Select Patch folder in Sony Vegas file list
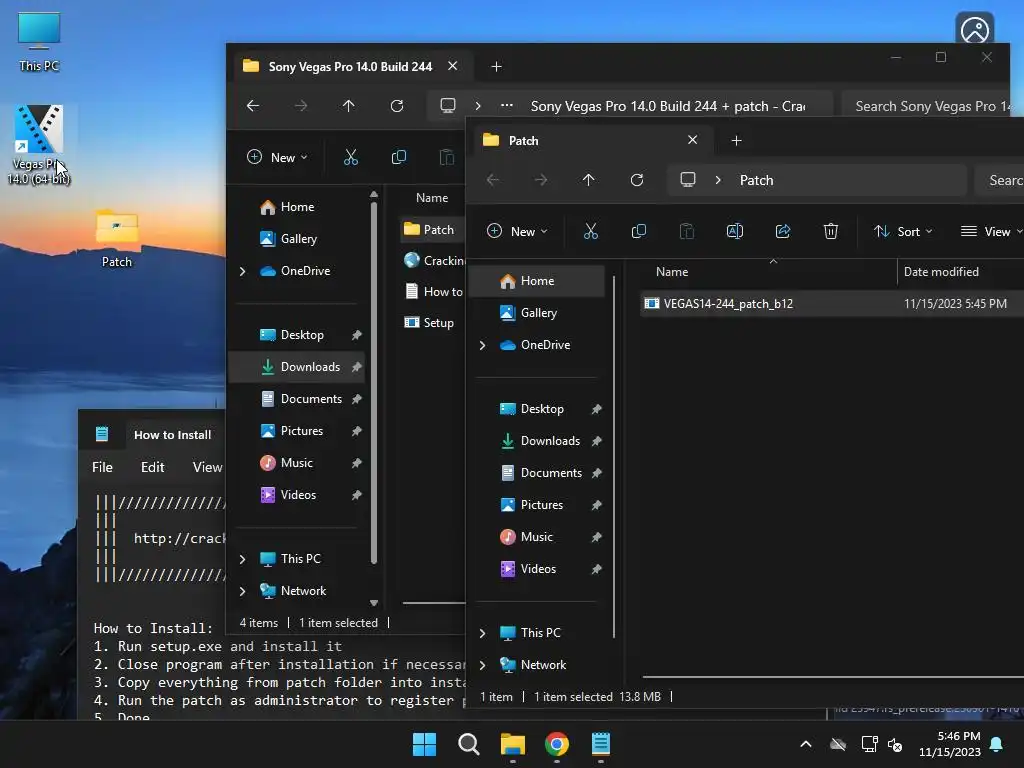 431,229
